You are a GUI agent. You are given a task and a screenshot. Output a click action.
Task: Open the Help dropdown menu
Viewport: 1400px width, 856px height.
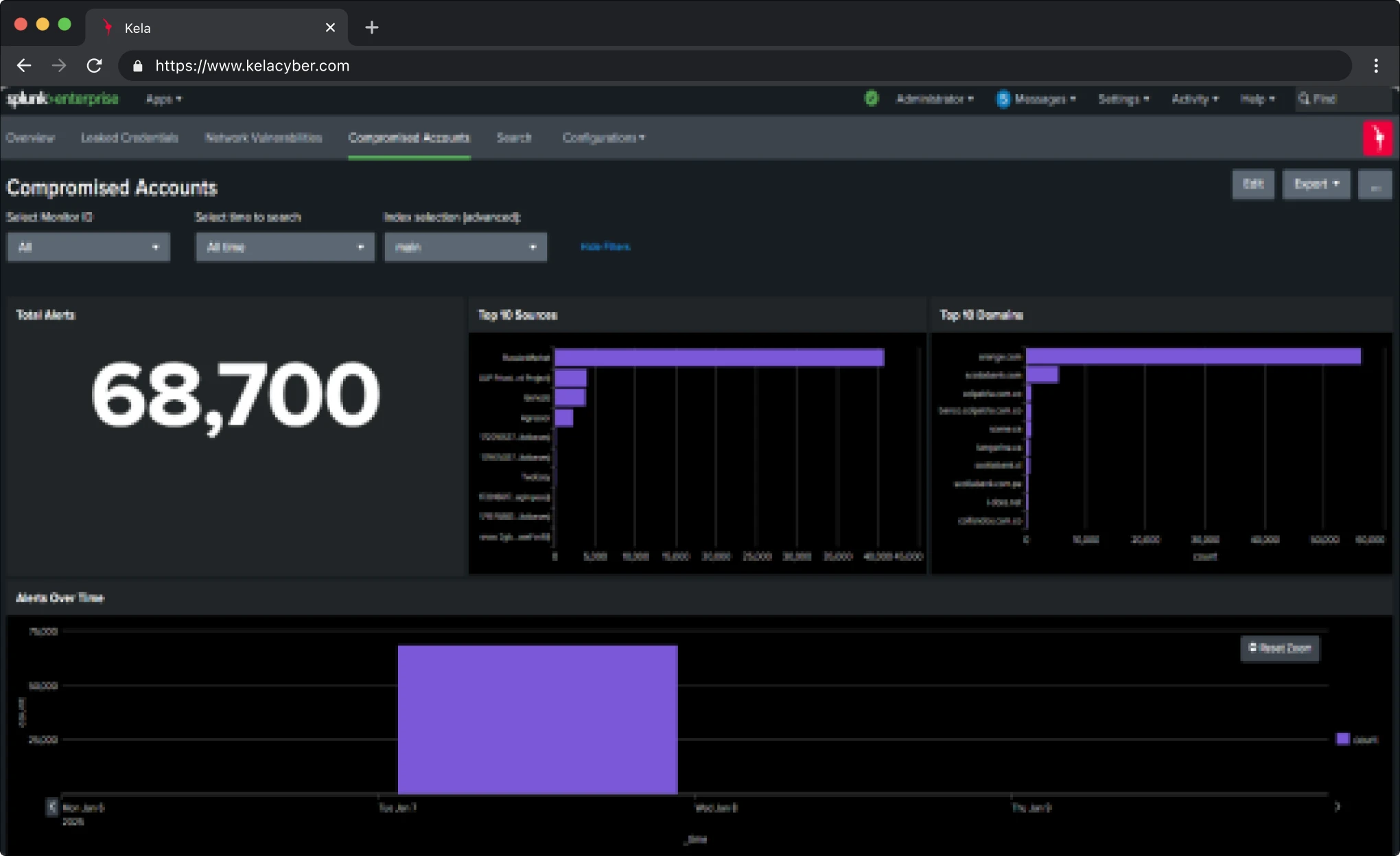tap(1257, 99)
